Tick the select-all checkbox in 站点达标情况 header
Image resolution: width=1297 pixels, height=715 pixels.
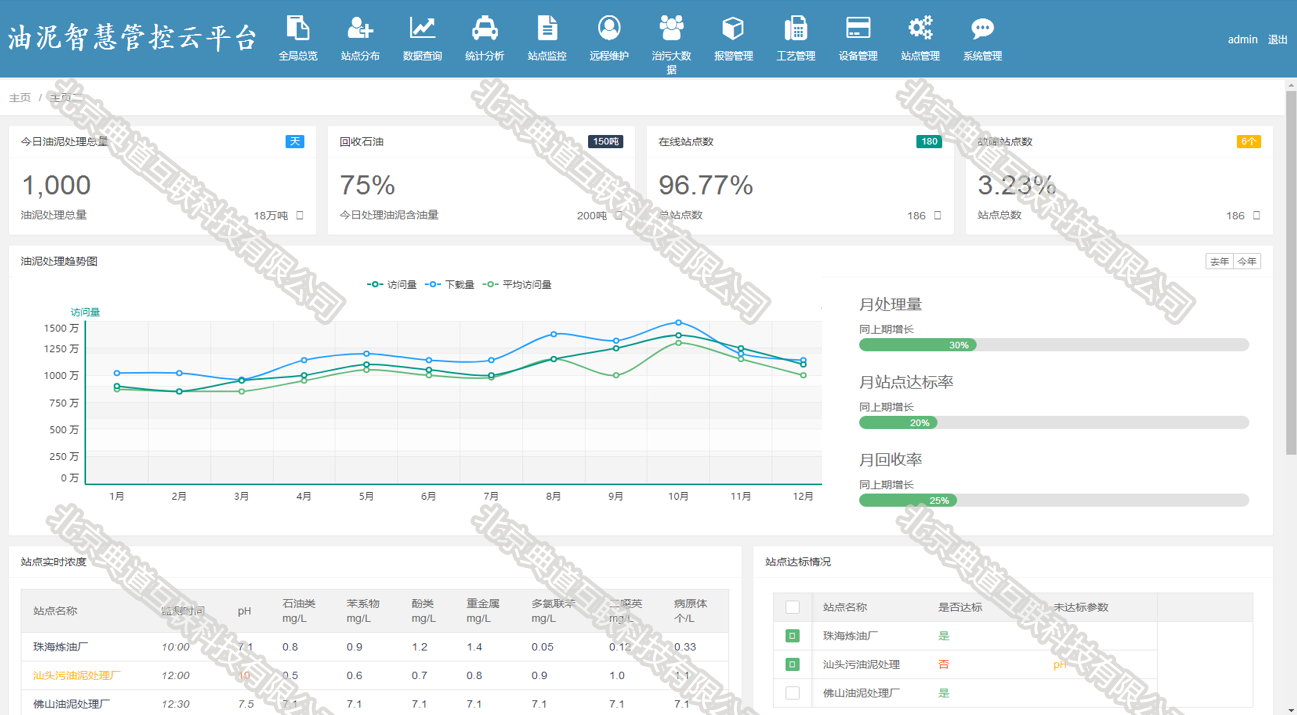[x=793, y=607]
